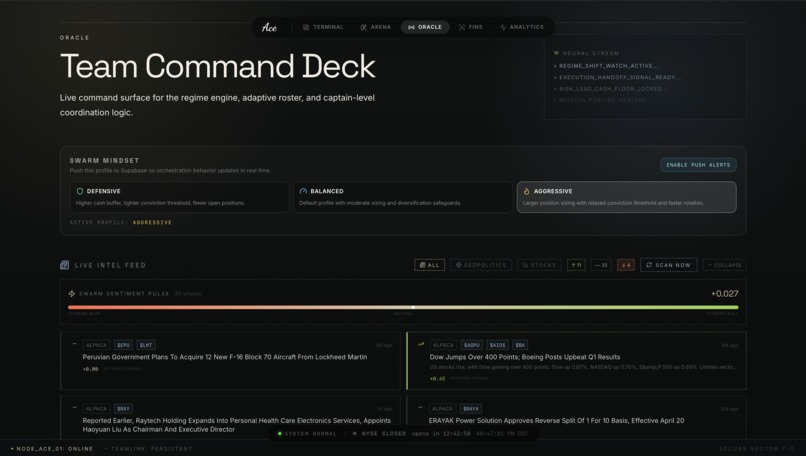Screen dimensions: 806x456
Task: Click EXECUTION_HANDOFF_SIGNAL_READY stream line
Action: click(617, 77)
